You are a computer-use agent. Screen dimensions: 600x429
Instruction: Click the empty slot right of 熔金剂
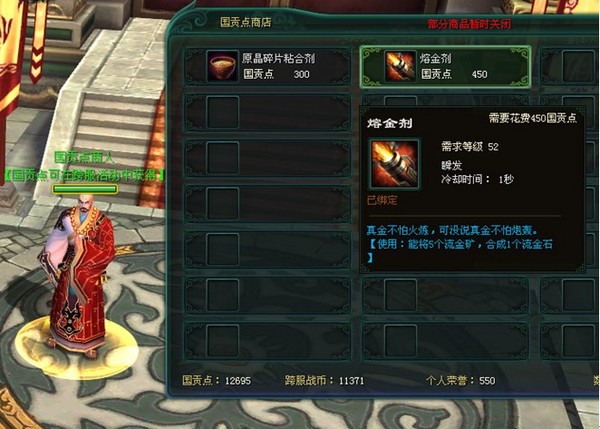pyautogui.click(x=578, y=67)
